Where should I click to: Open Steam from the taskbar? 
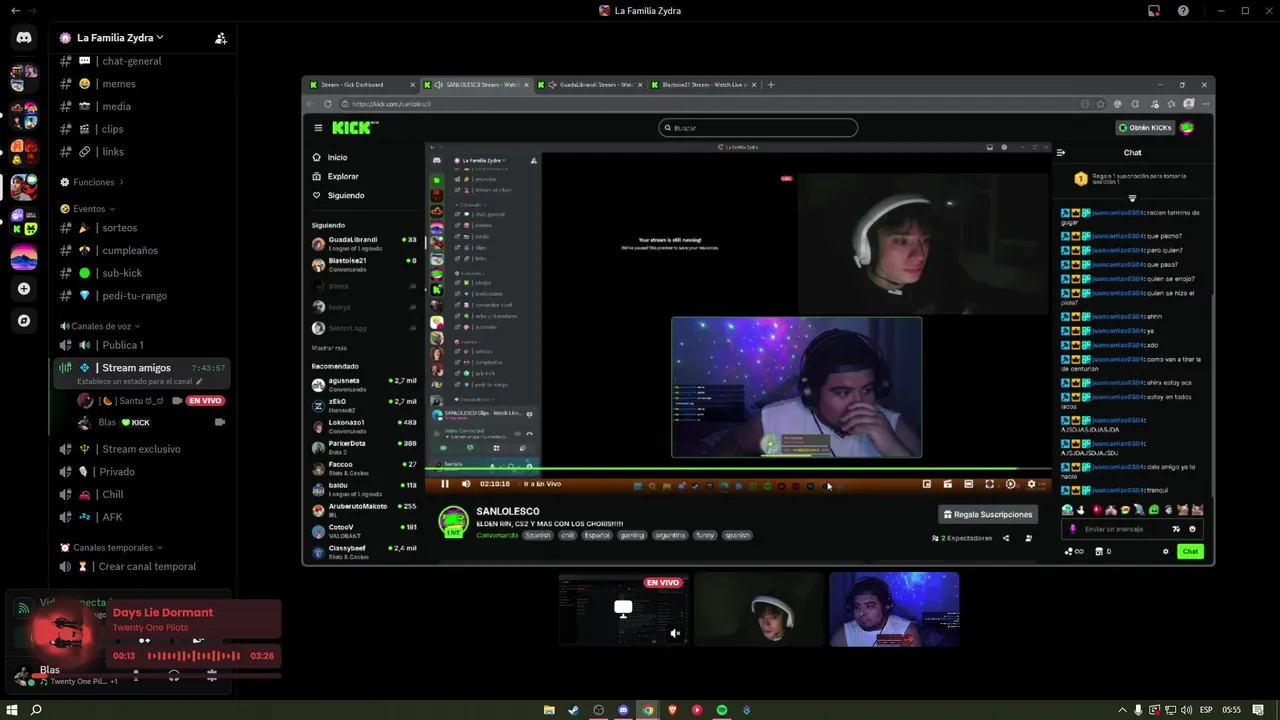click(573, 710)
